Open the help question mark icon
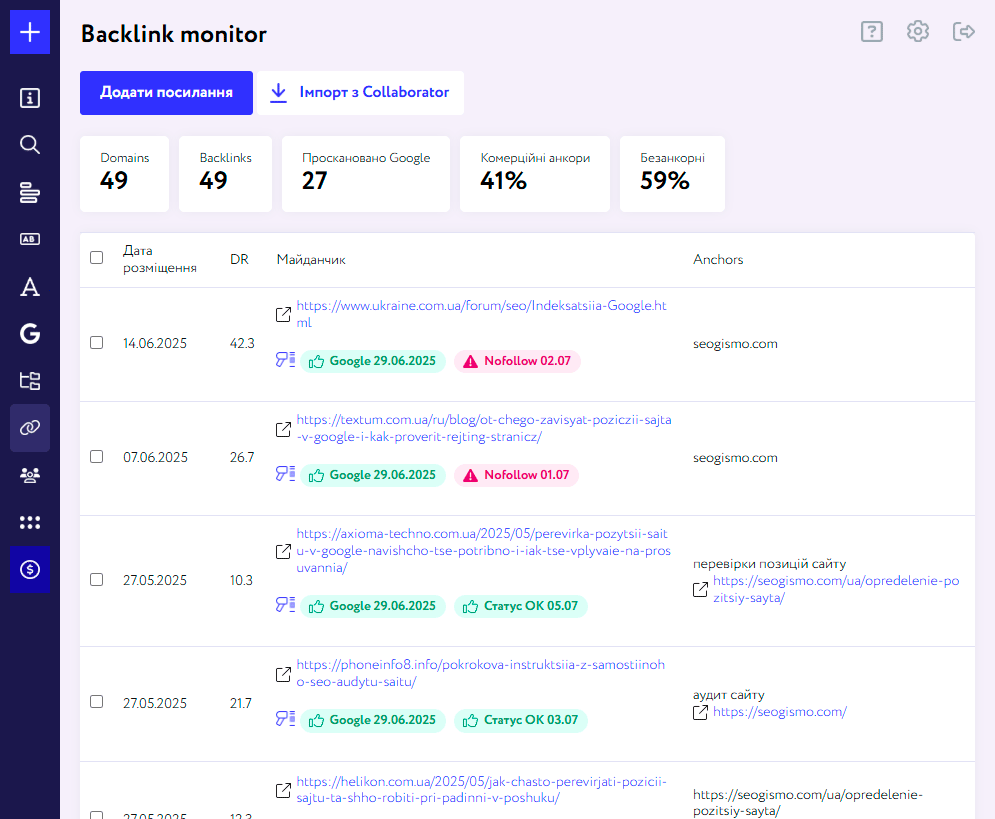Image resolution: width=995 pixels, height=819 pixels. click(871, 31)
